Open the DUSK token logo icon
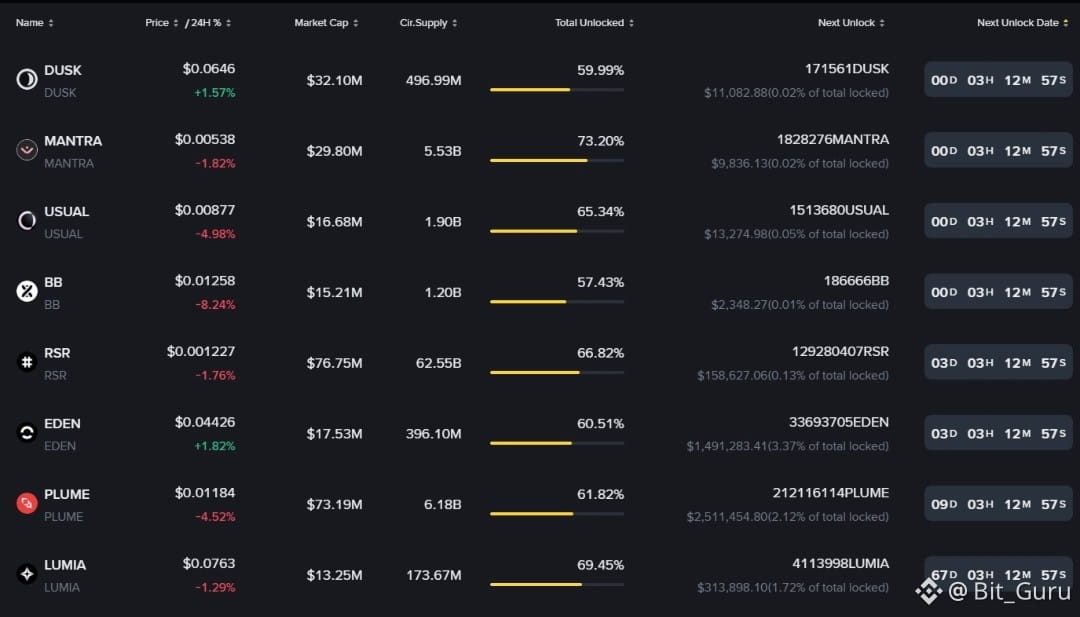Screen dimensions: 1080x617 (x=27, y=80)
